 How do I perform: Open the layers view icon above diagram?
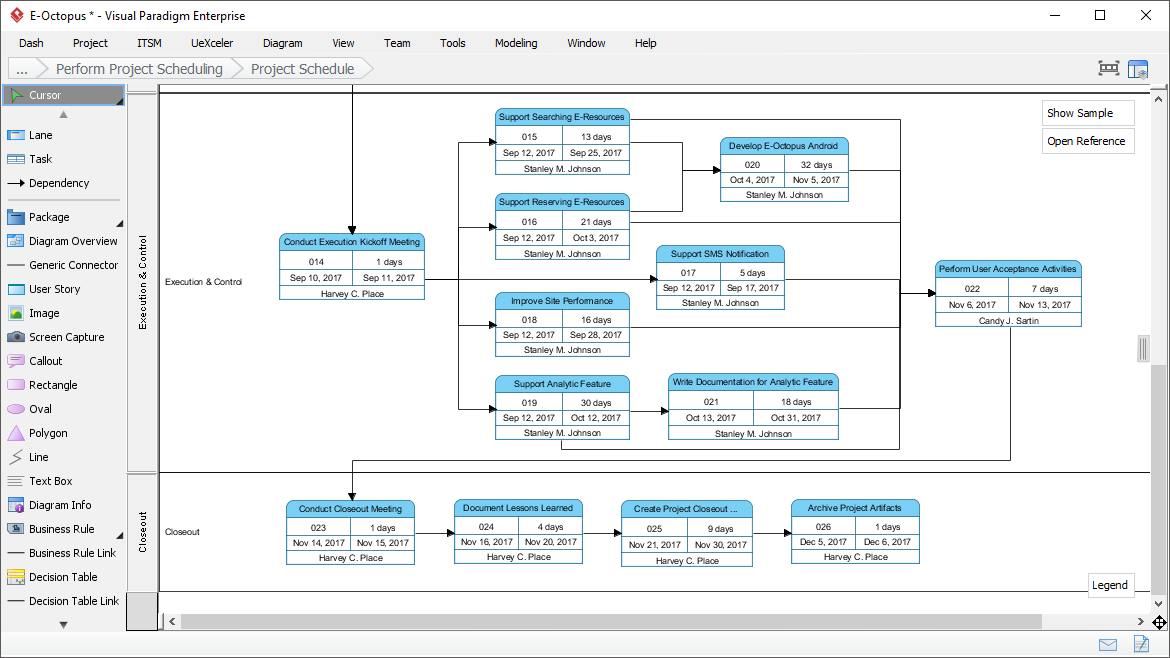1138,68
